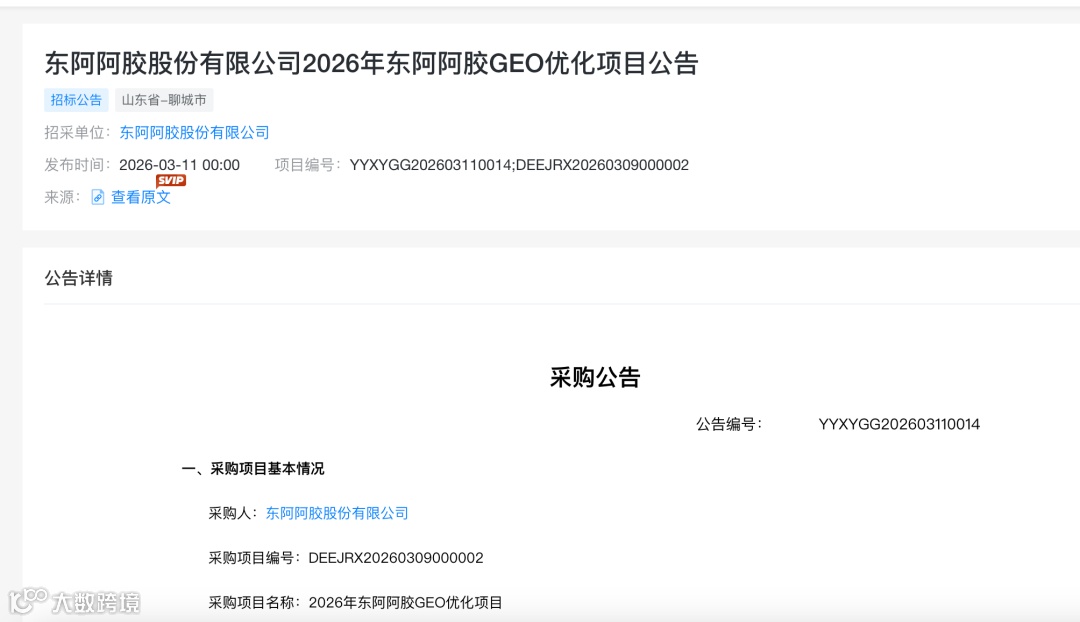This screenshot has width=1080, height=622.
Task: Click project name 2026年东阿阿胶GEO优化项目
Action: click(405, 603)
